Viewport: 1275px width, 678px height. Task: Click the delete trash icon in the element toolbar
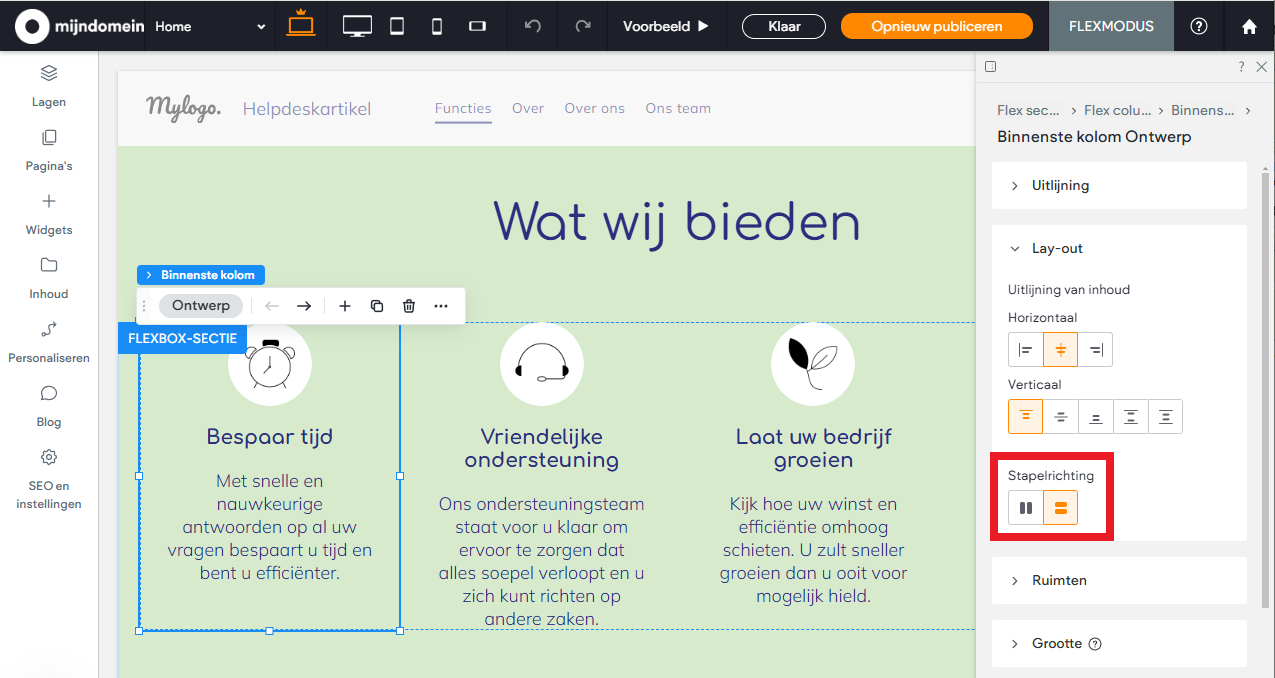pyautogui.click(x=409, y=305)
